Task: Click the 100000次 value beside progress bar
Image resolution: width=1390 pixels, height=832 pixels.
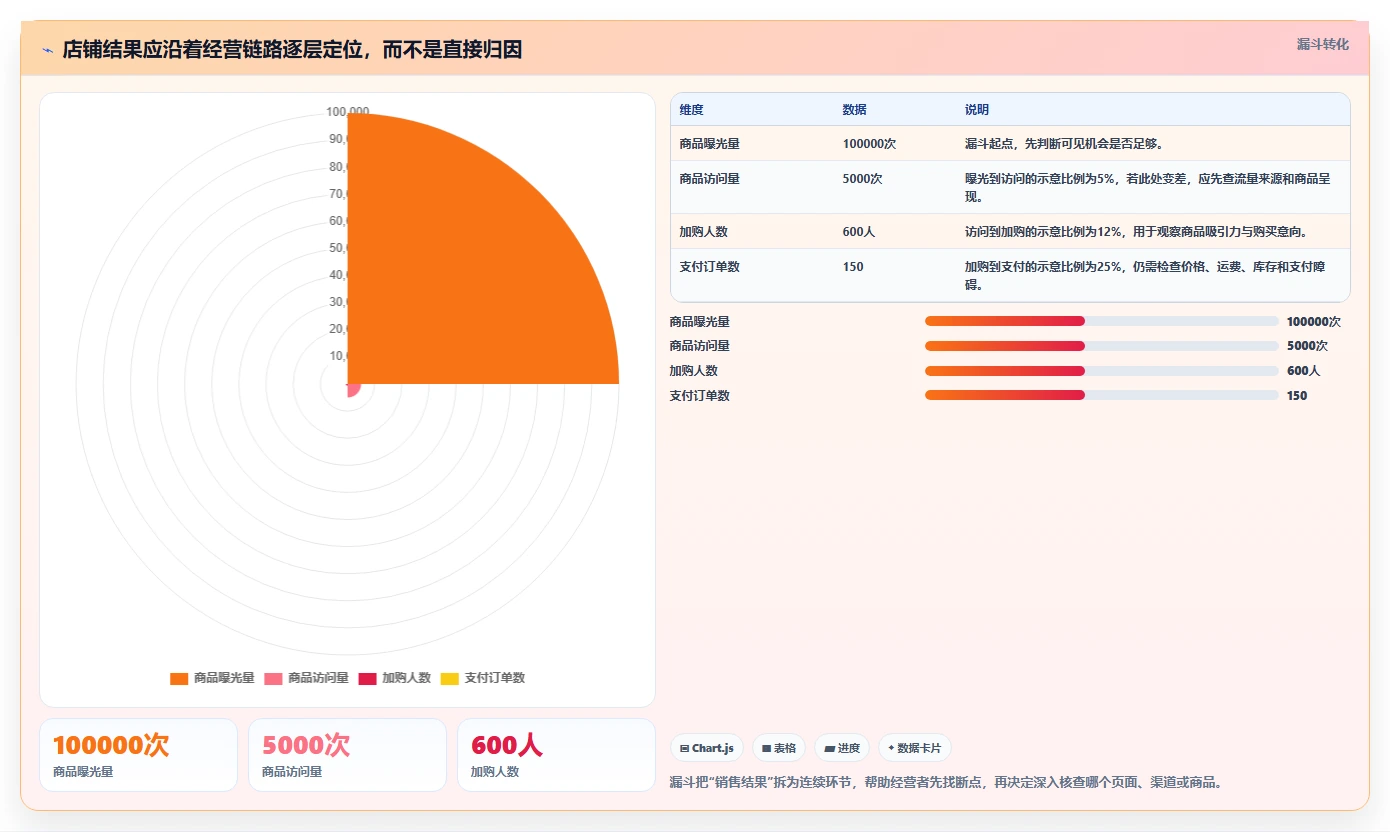Action: coord(1314,322)
